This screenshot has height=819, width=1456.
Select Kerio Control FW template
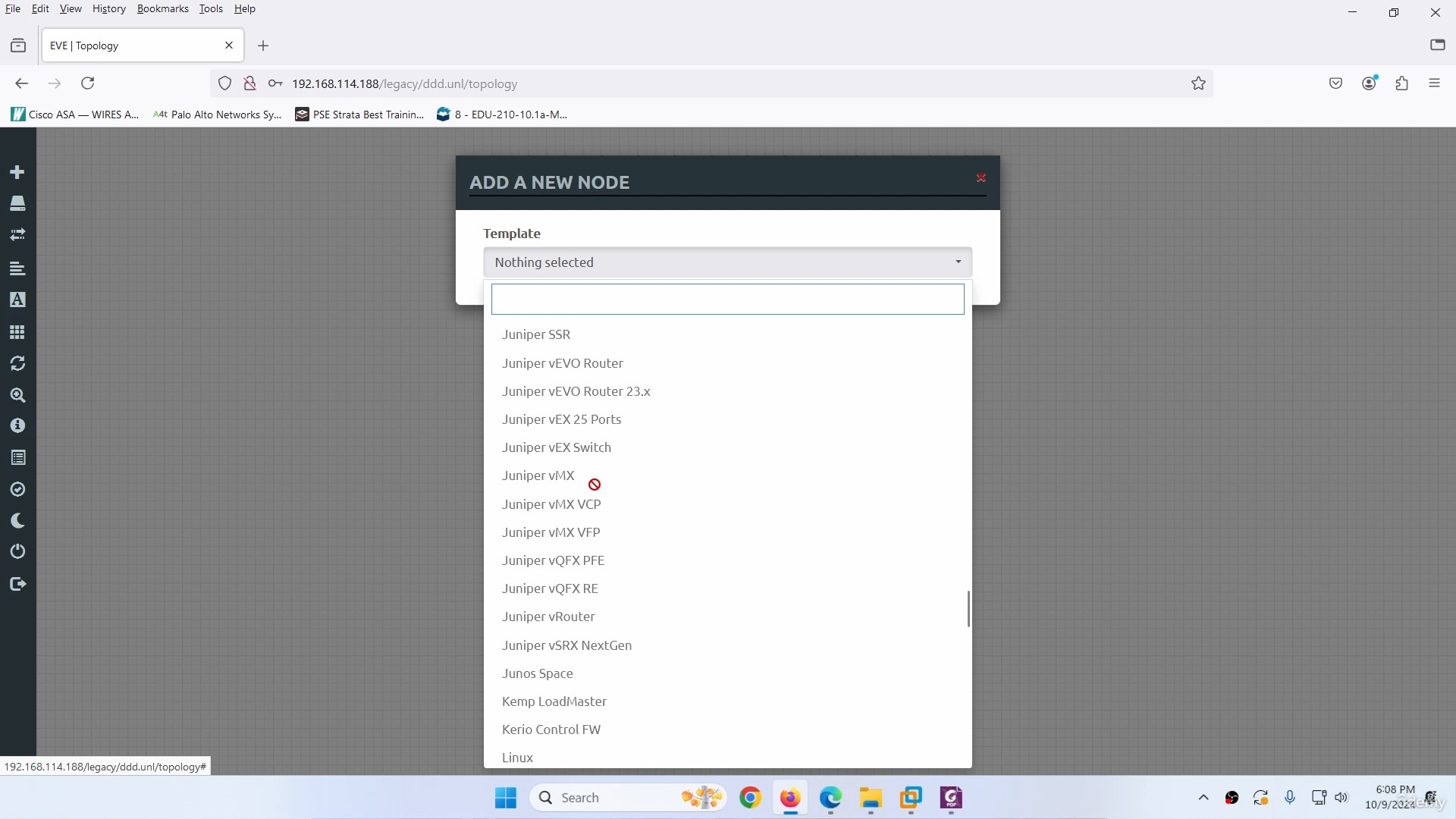[x=727, y=730]
